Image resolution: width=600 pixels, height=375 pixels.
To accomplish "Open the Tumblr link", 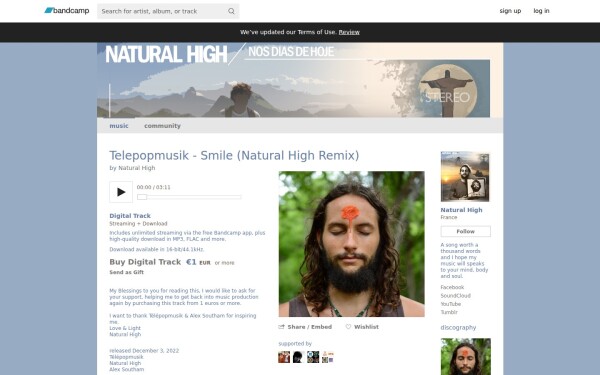I will tap(449, 312).
